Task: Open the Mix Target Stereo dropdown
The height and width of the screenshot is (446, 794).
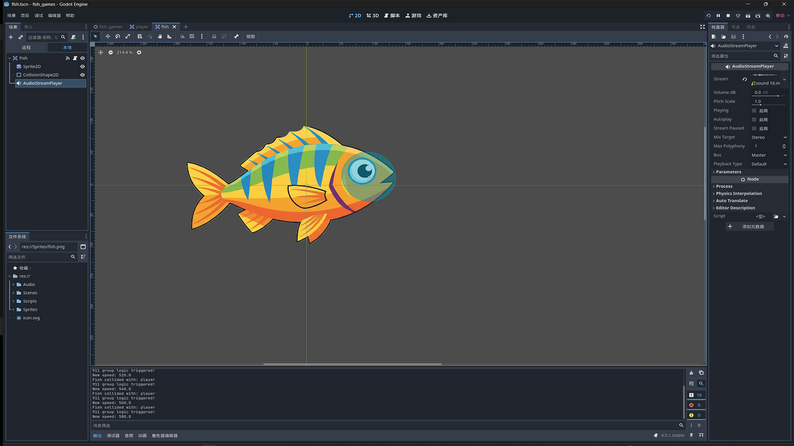Action: (x=769, y=137)
